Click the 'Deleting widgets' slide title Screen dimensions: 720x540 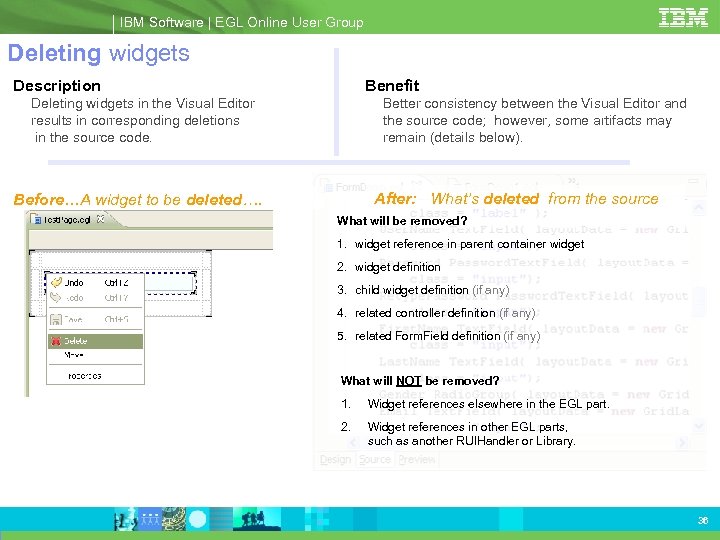click(x=99, y=53)
